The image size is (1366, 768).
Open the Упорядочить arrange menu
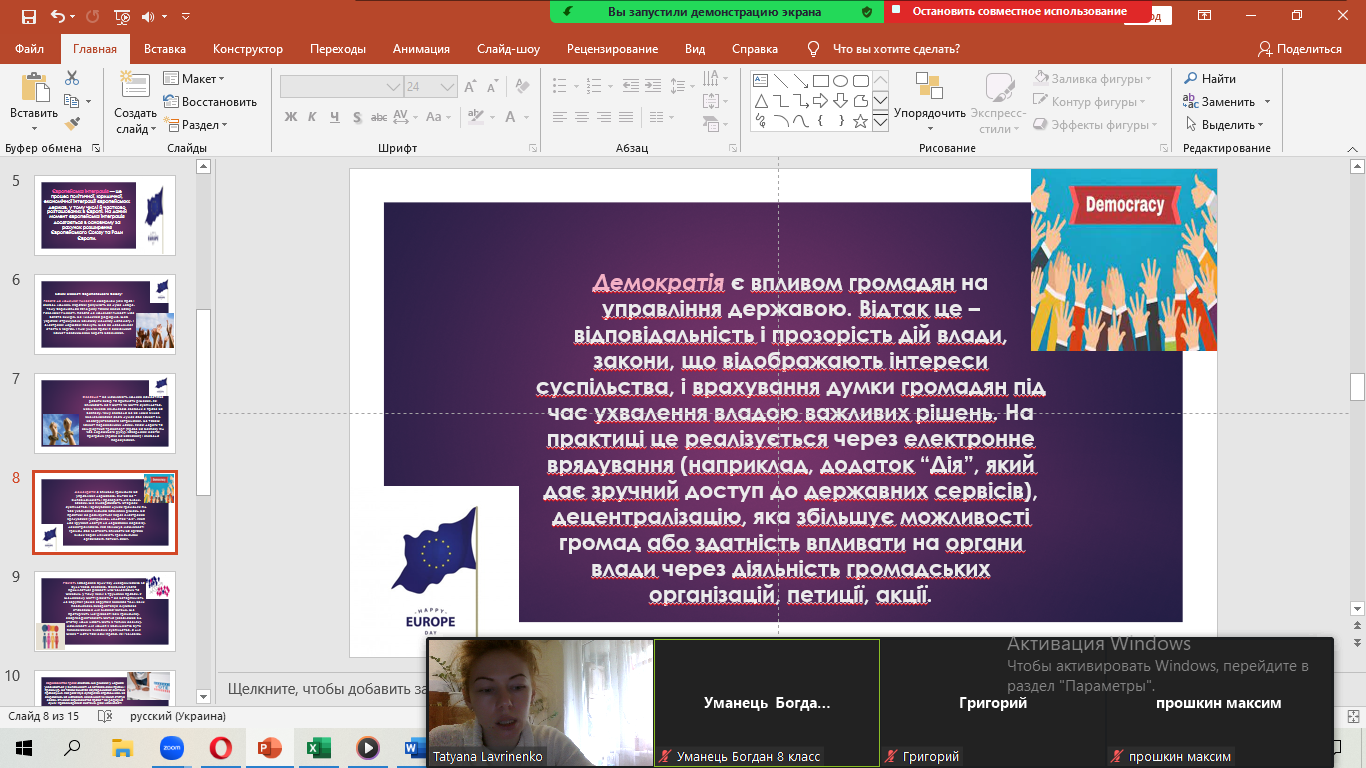(930, 100)
